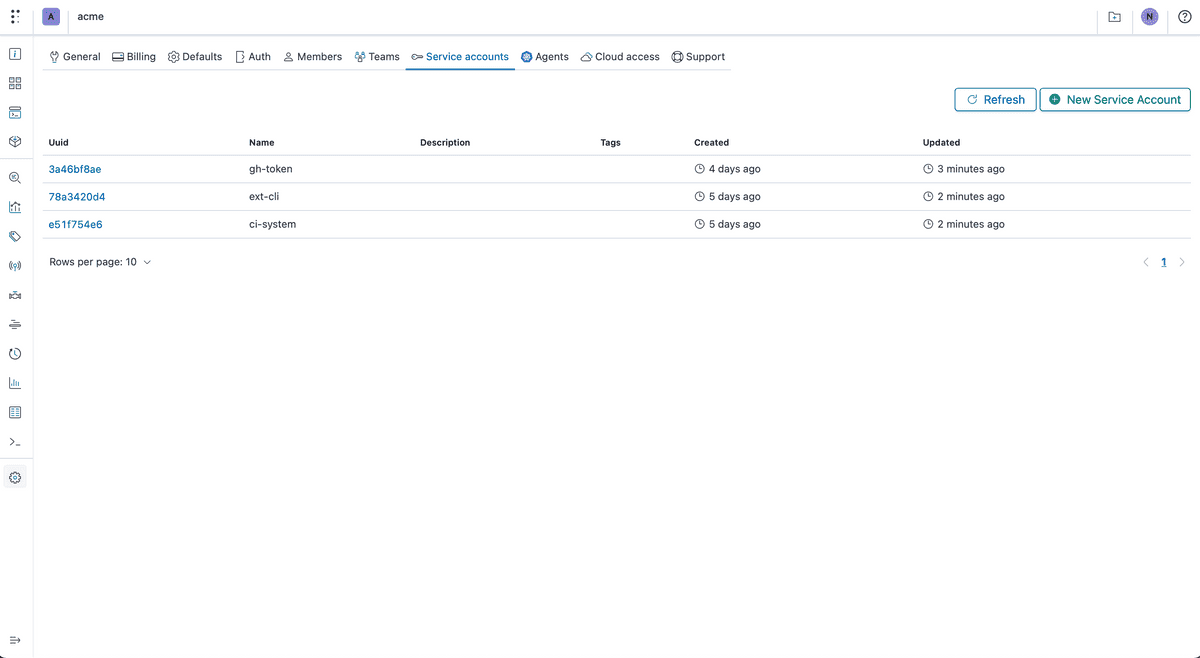Screen dimensions: 1200x658
Task: Open service account 78a3420d4
Action: [x=77, y=197]
